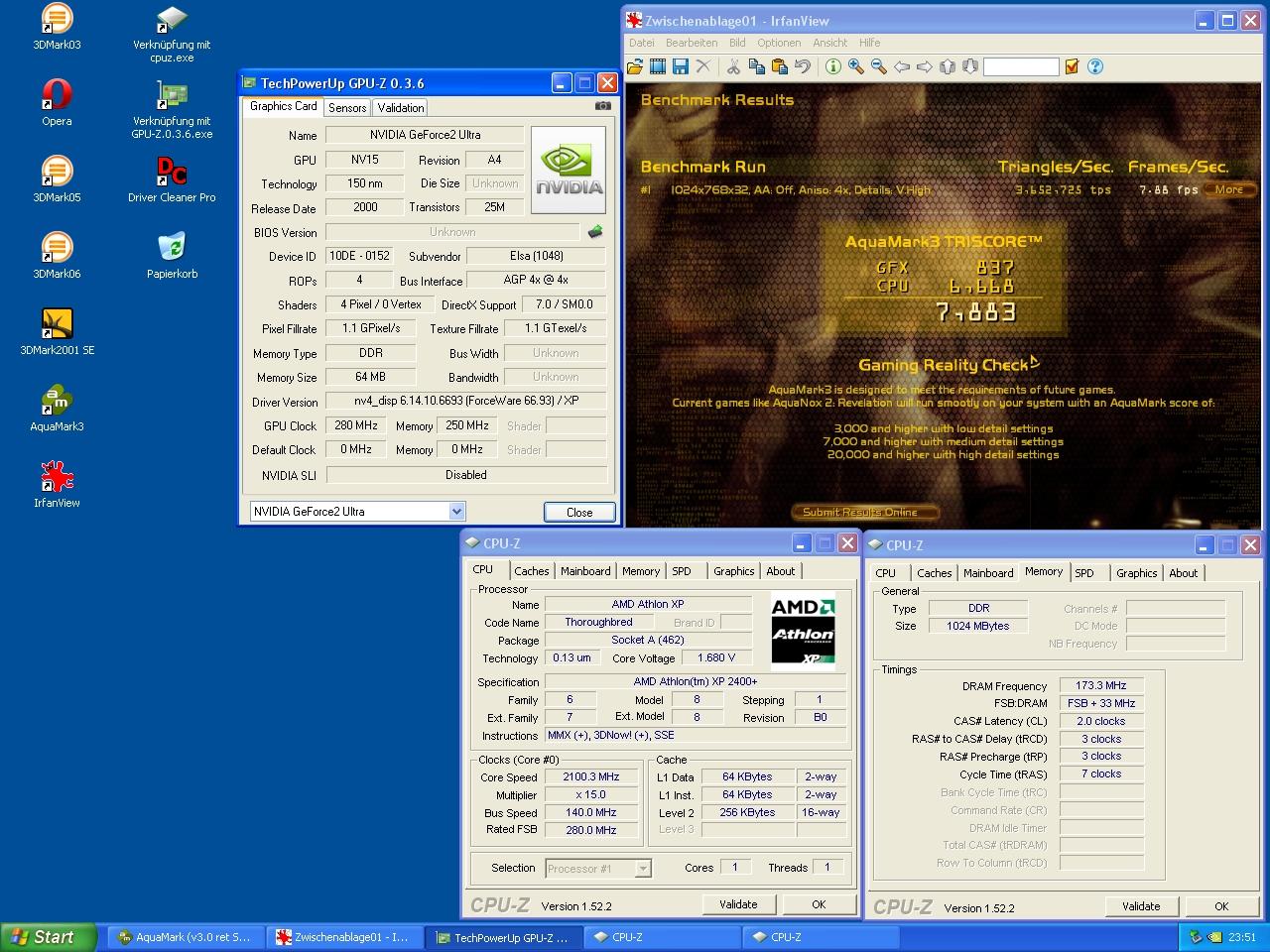Click OK in the left CPU-Z window
Screen dimensions: 1270x952
819,904
